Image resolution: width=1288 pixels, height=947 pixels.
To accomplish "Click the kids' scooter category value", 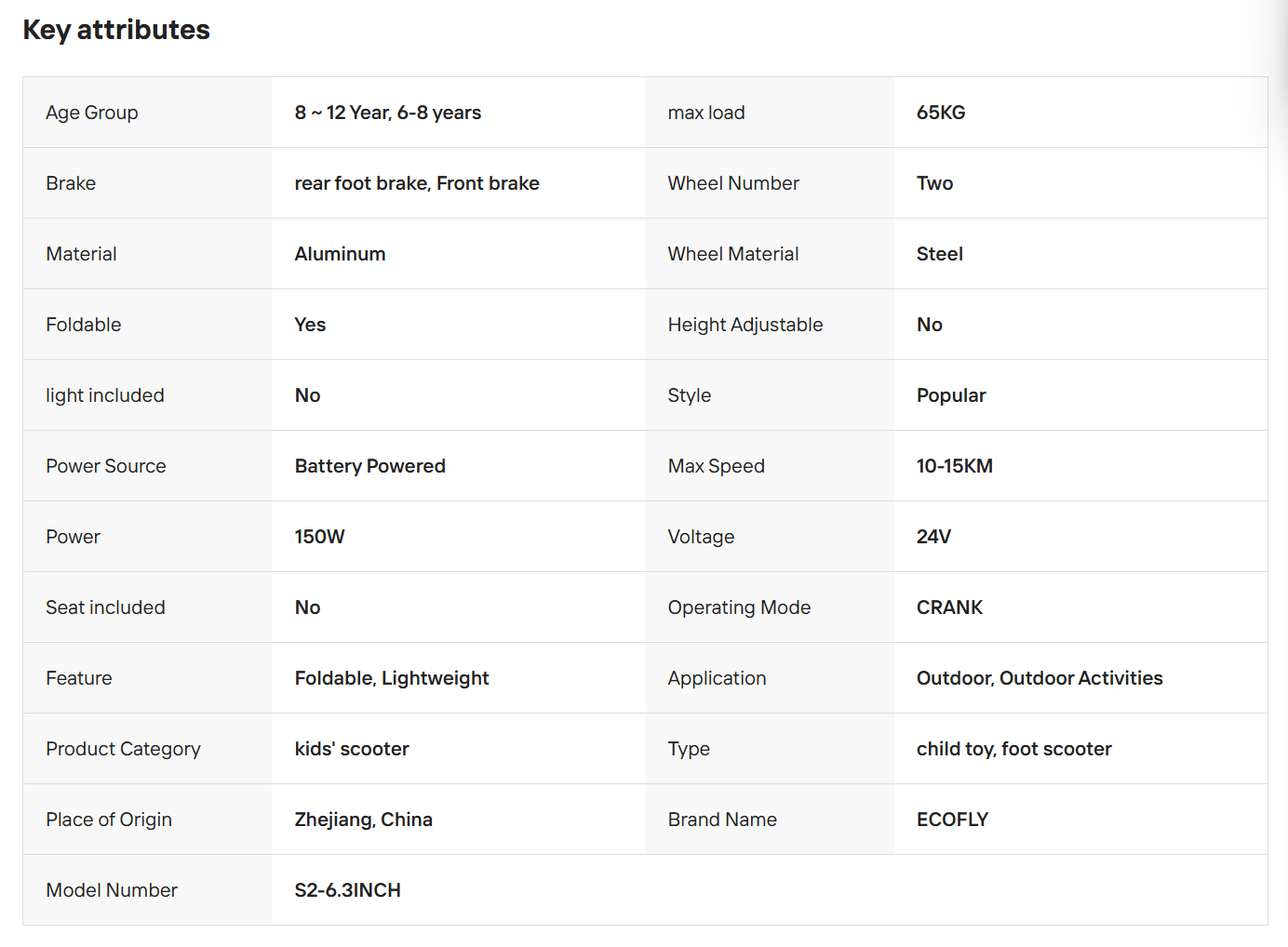I will coord(352,749).
